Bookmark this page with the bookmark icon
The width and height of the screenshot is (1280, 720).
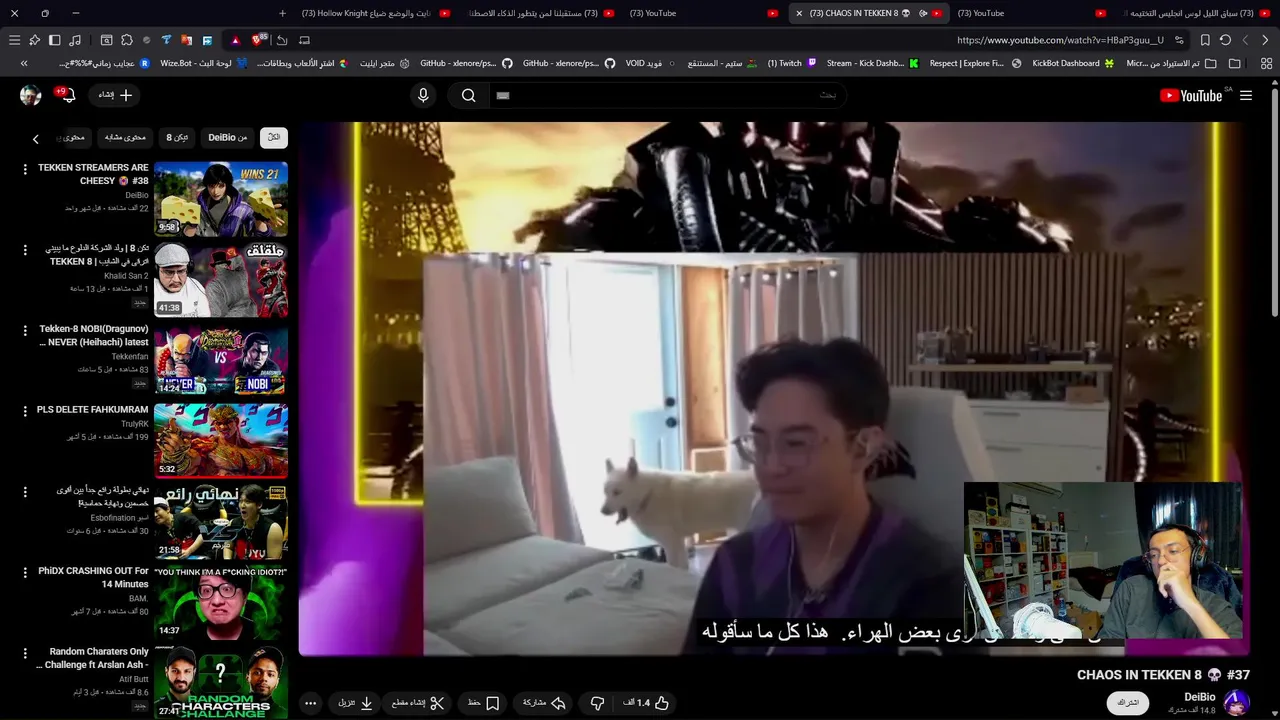click(x=1205, y=40)
